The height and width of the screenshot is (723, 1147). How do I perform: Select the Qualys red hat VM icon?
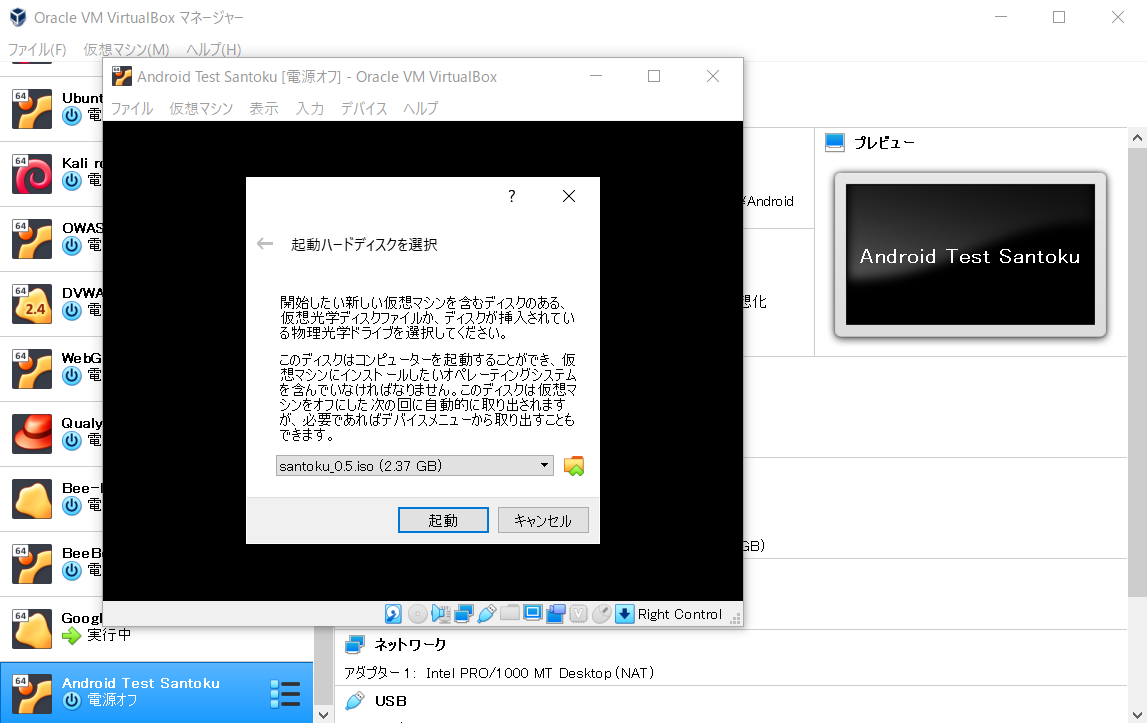[32, 433]
